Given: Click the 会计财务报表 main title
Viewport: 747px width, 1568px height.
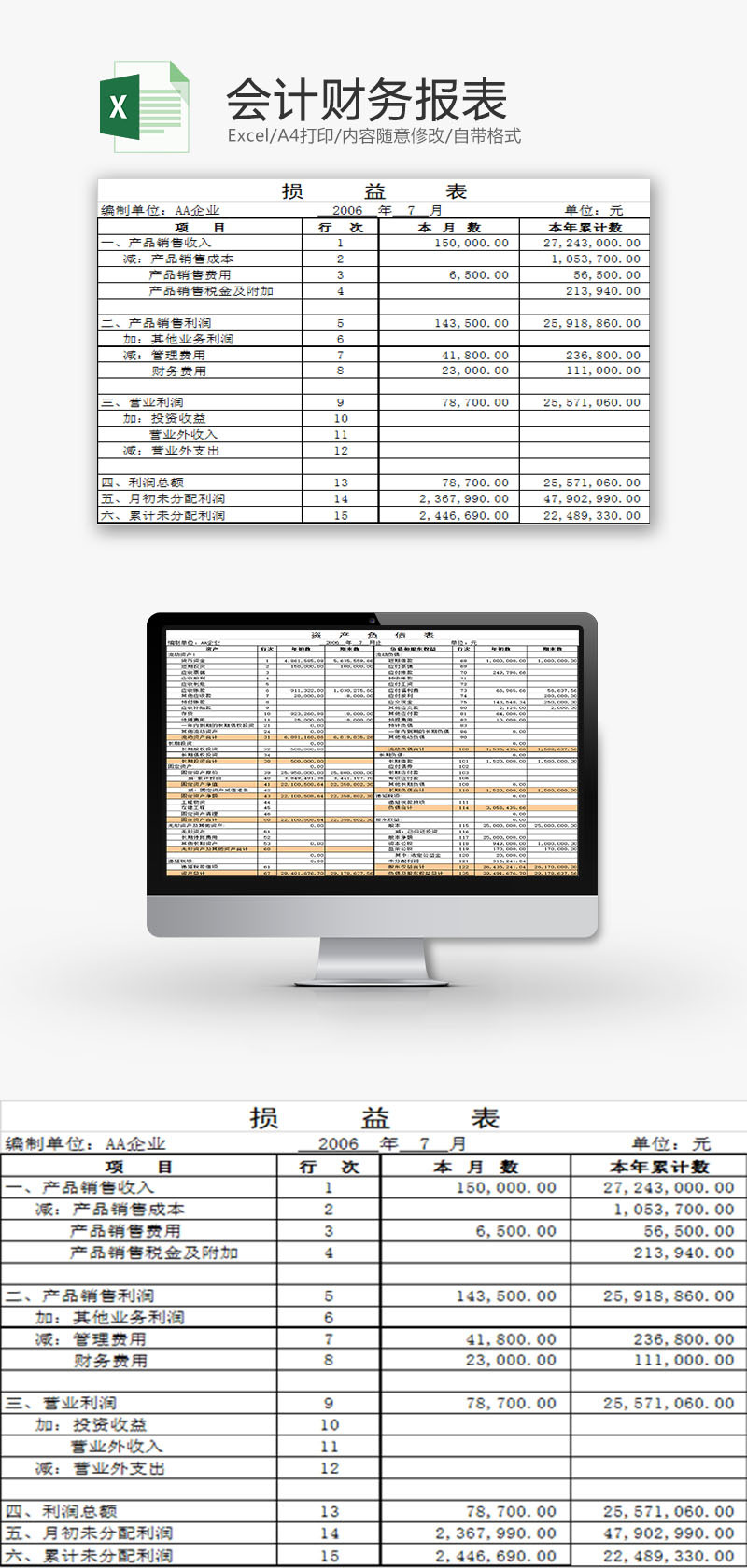Looking at the screenshot, I should [366, 100].
